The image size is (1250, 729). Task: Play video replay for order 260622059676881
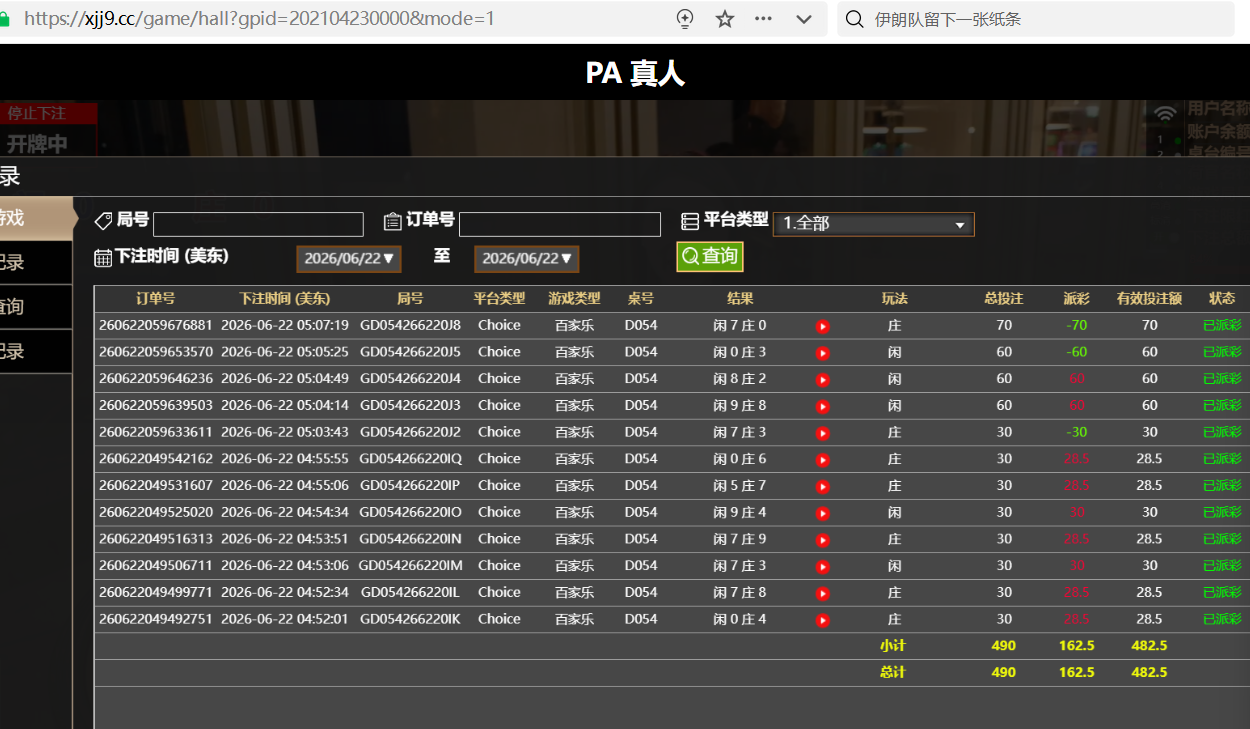(x=822, y=326)
